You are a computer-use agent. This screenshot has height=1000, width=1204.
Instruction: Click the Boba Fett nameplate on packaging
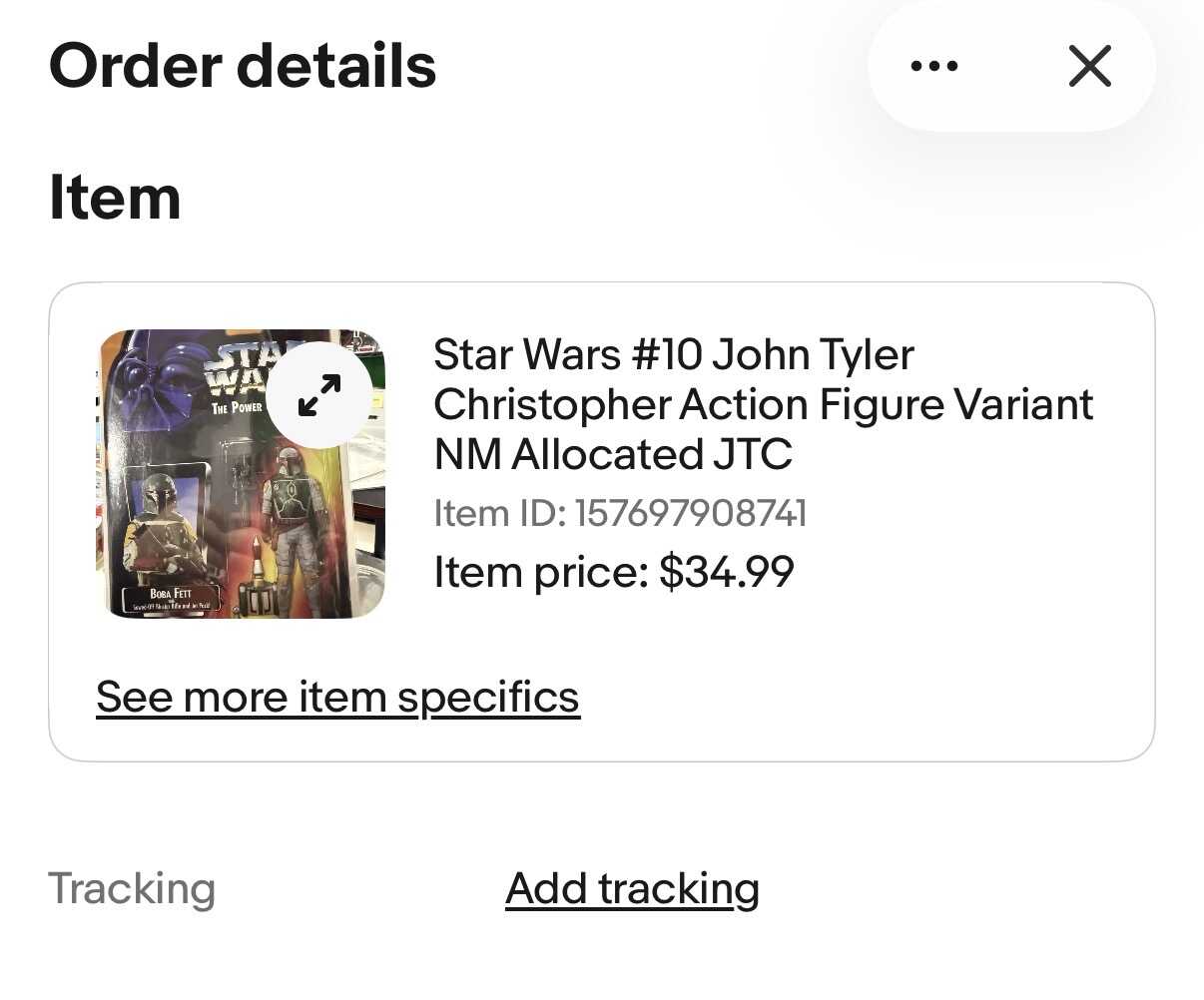pyautogui.click(x=170, y=598)
